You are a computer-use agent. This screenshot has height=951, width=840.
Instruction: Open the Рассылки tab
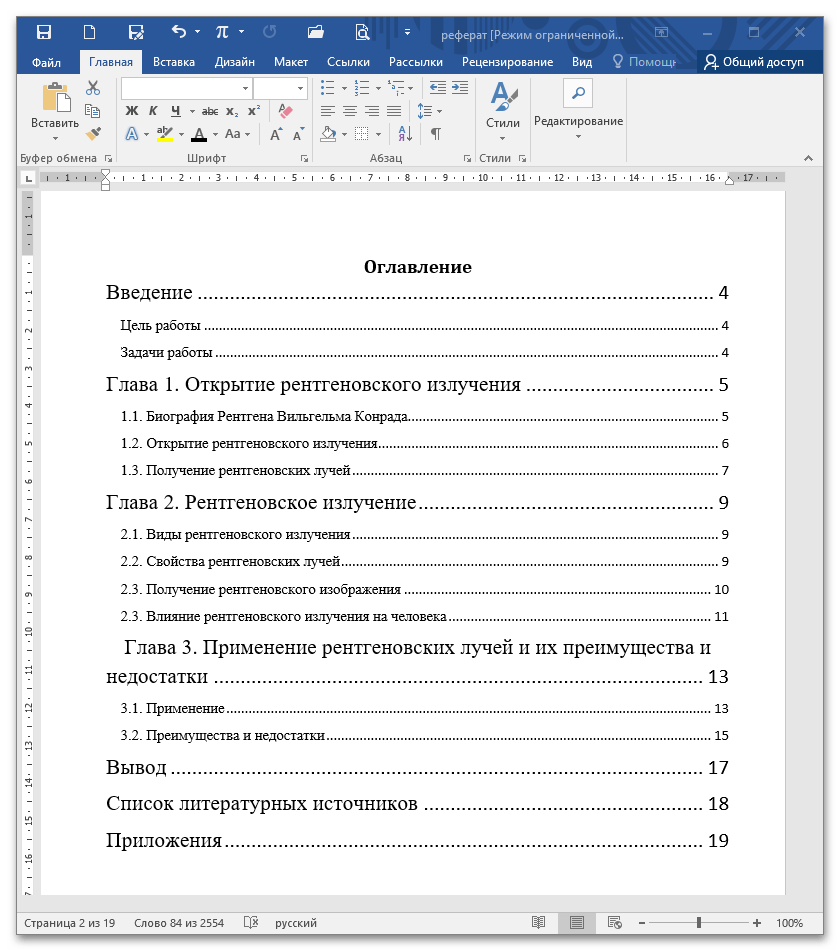[x=415, y=62]
